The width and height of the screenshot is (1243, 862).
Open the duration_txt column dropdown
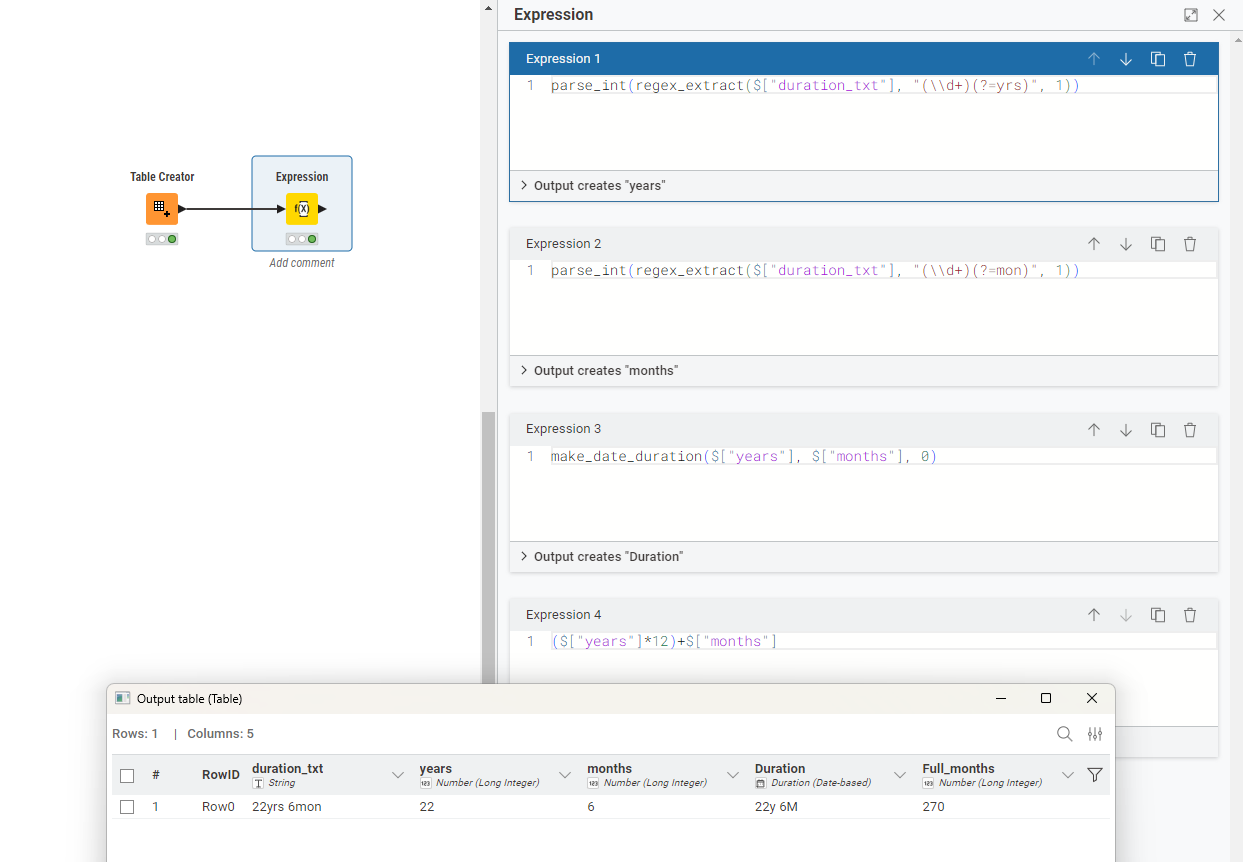397,775
